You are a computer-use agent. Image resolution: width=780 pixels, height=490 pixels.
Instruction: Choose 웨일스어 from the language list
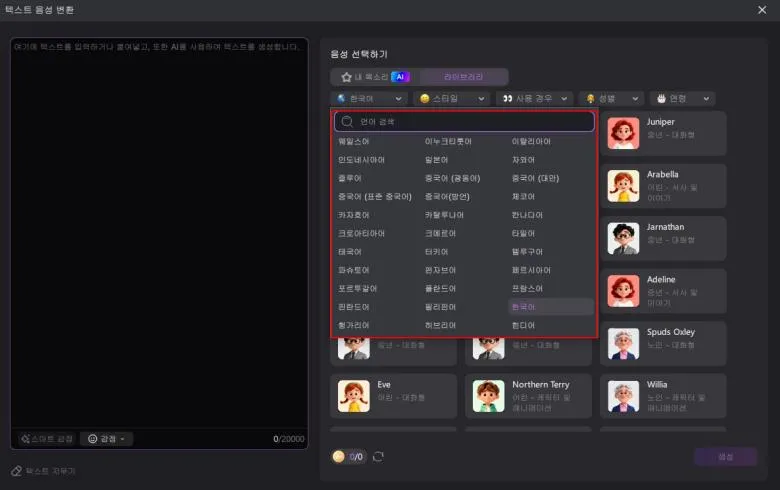(x=354, y=142)
